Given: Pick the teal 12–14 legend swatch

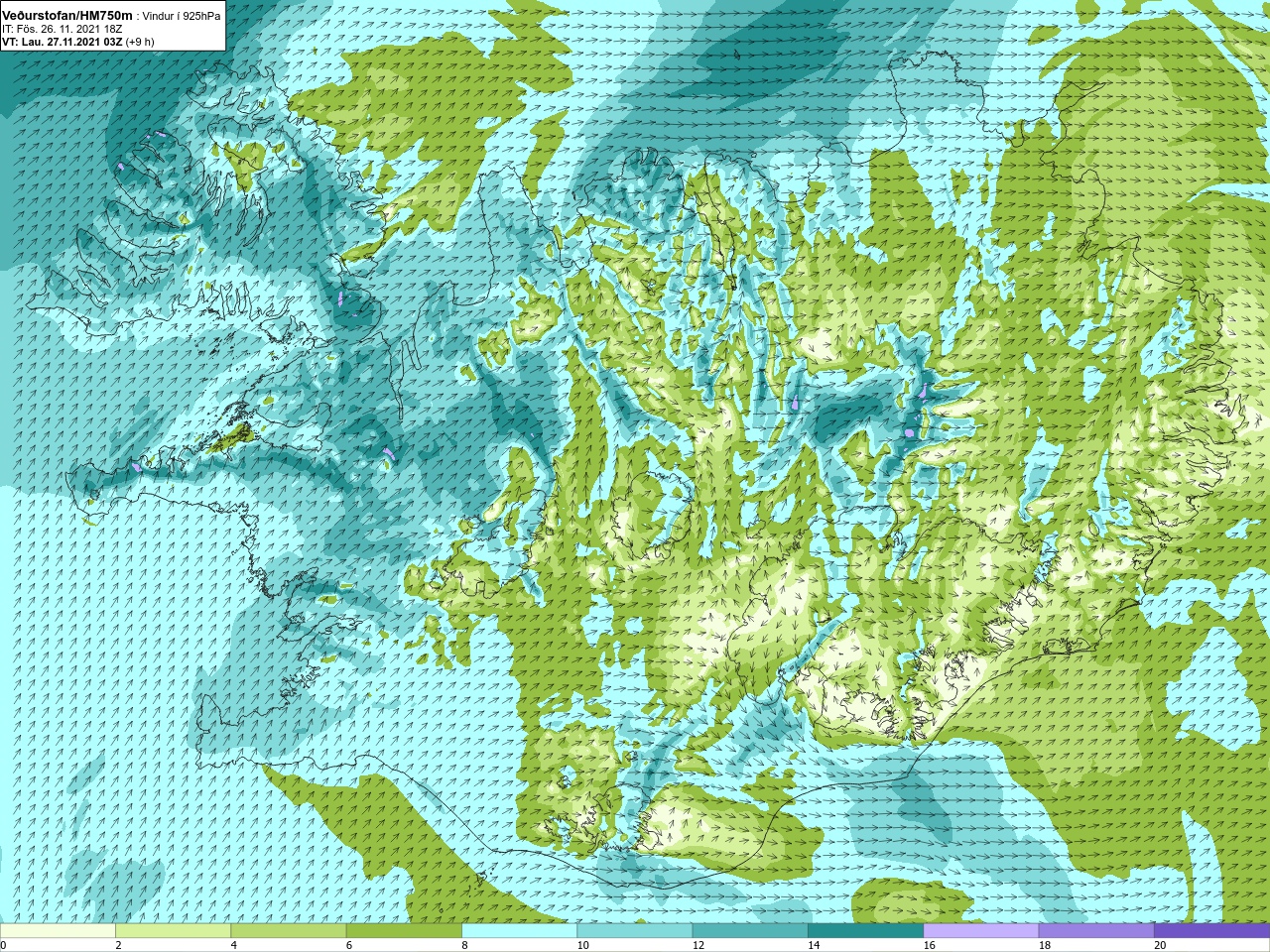Looking at the screenshot, I should [x=750, y=931].
